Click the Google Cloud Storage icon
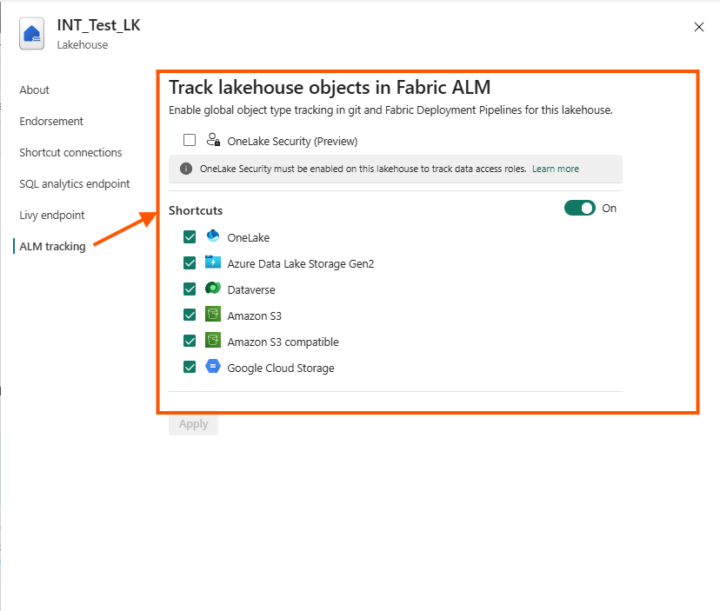 click(213, 366)
